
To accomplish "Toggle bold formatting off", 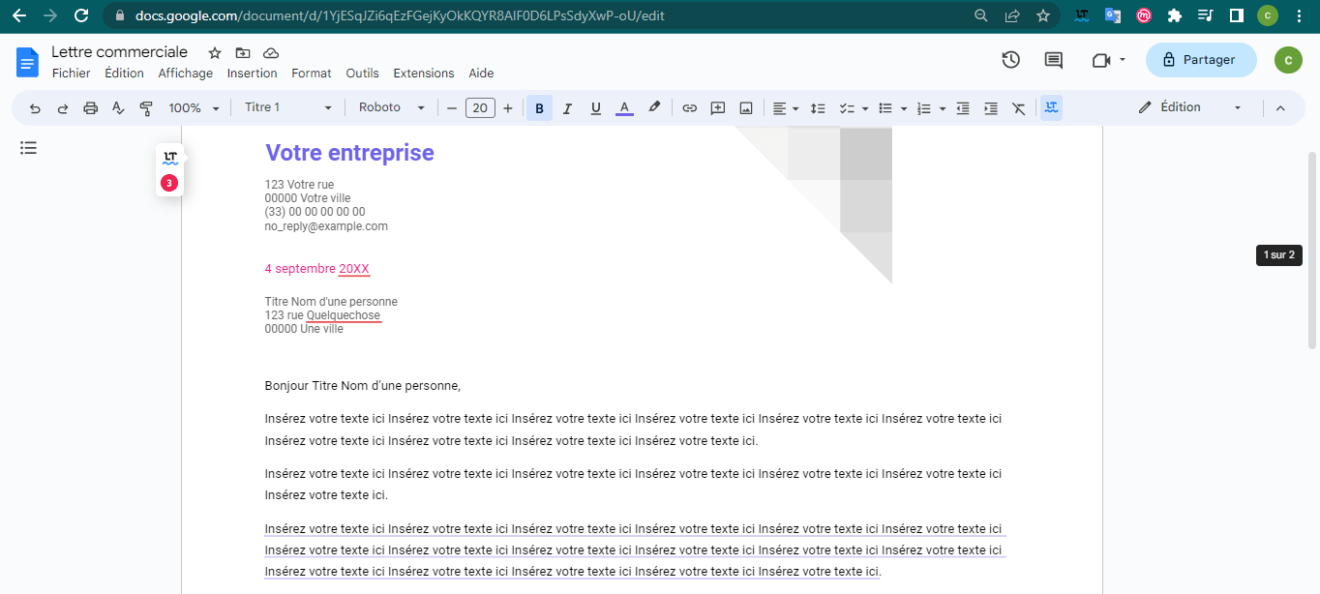I will pos(539,107).
